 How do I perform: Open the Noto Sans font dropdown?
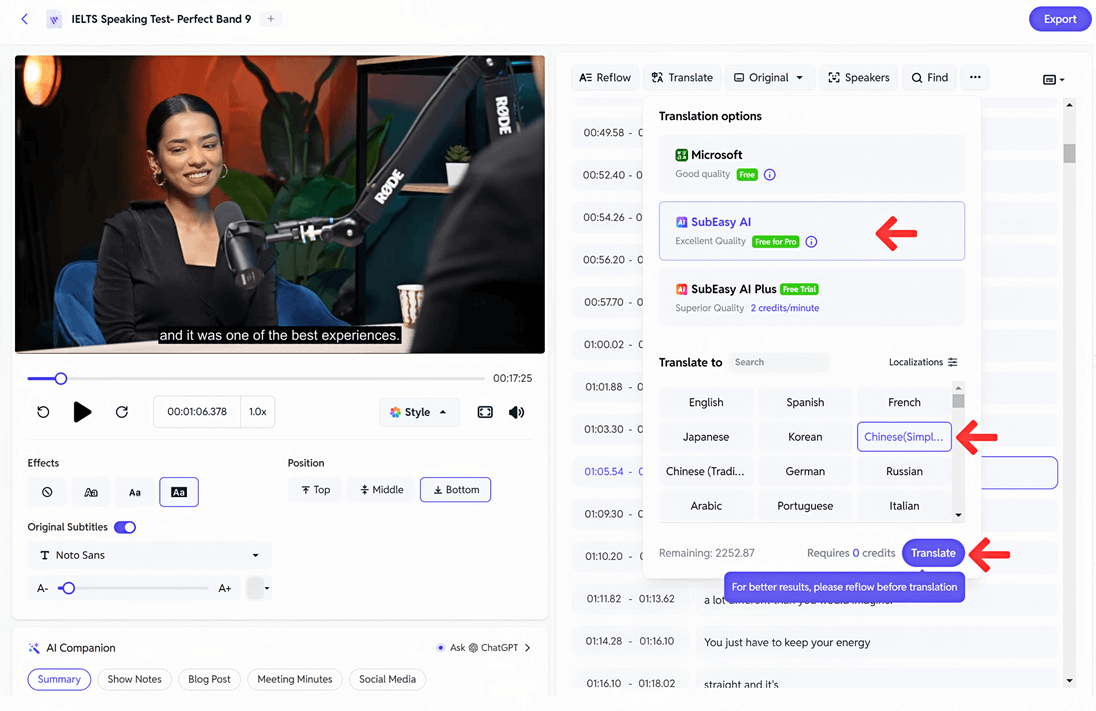[x=149, y=555]
